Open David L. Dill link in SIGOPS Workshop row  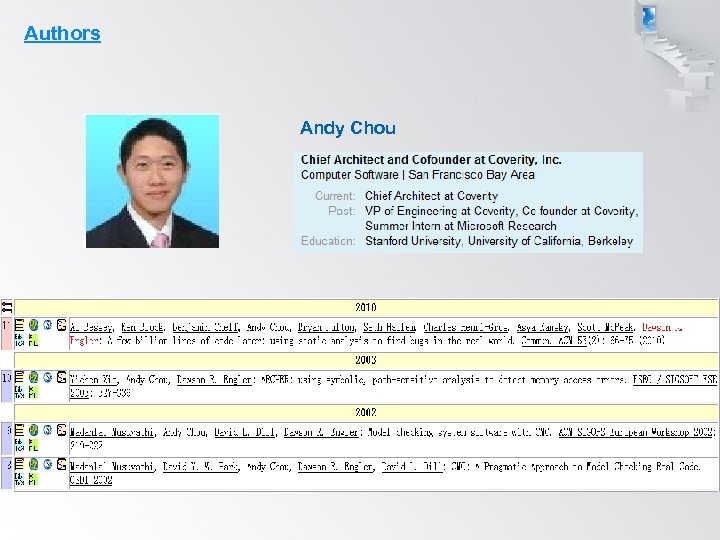pyautogui.click(x=245, y=433)
